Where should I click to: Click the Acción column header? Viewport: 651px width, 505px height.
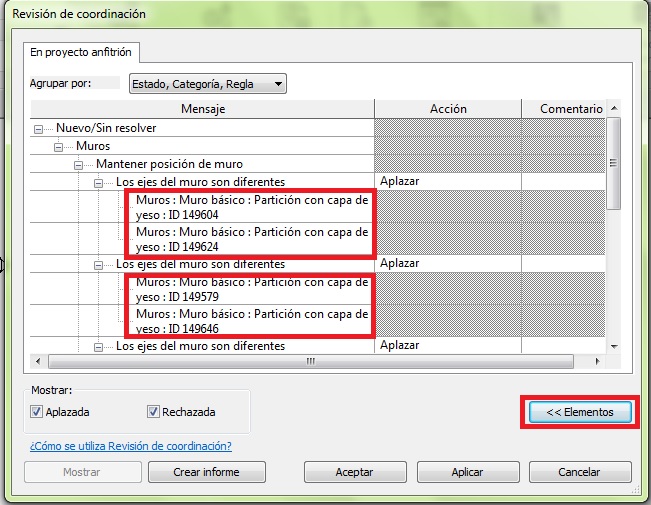(448, 108)
